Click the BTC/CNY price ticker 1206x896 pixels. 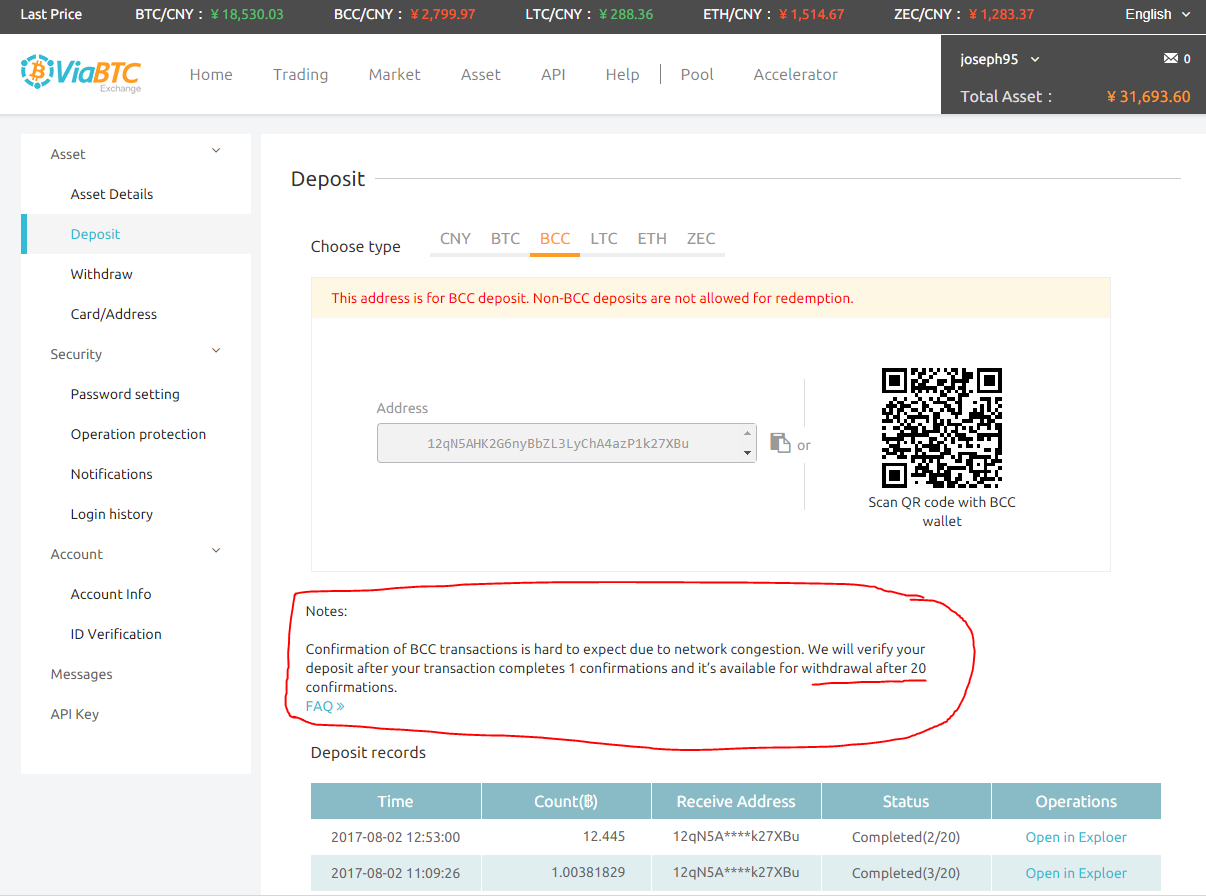point(209,14)
